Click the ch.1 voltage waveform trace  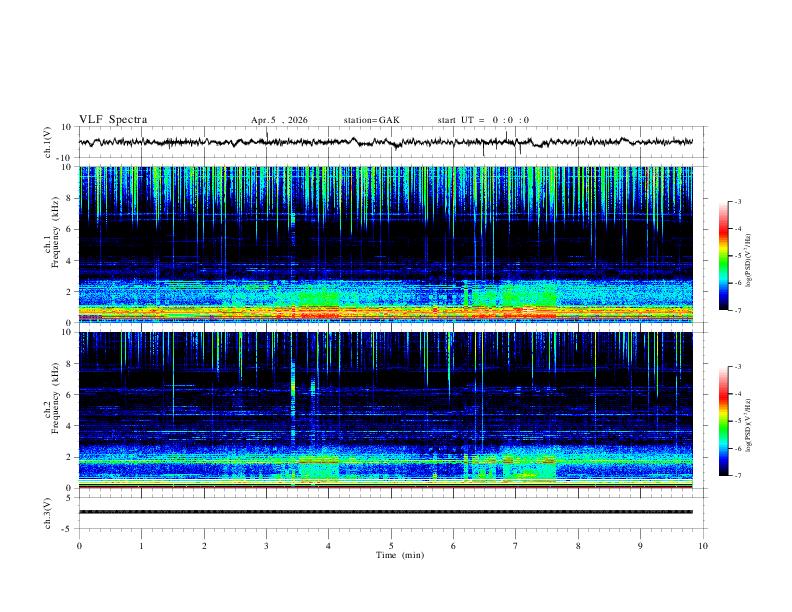(x=385, y=142)
